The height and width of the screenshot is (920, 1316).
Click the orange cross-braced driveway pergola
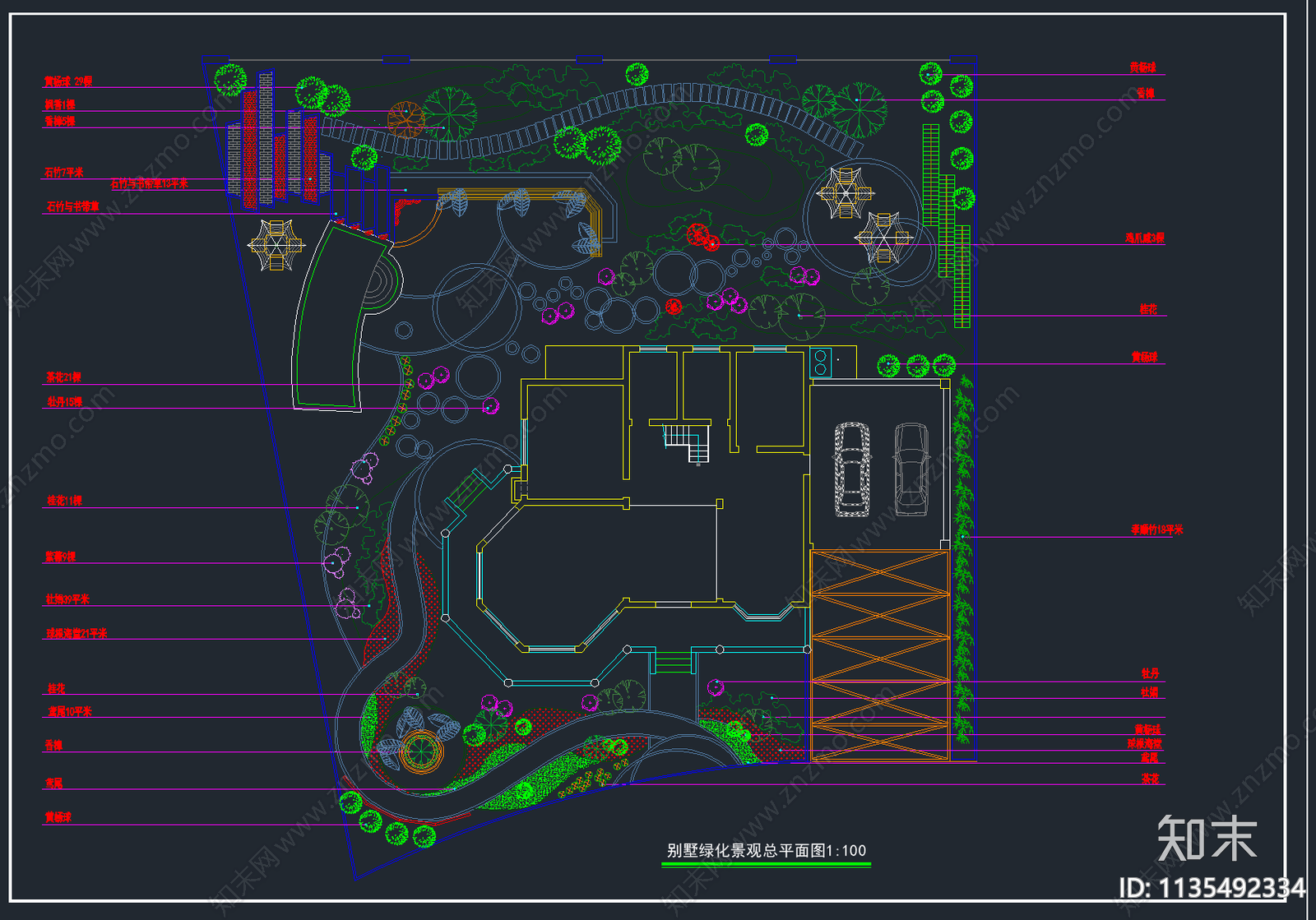(x=880, y=655)
